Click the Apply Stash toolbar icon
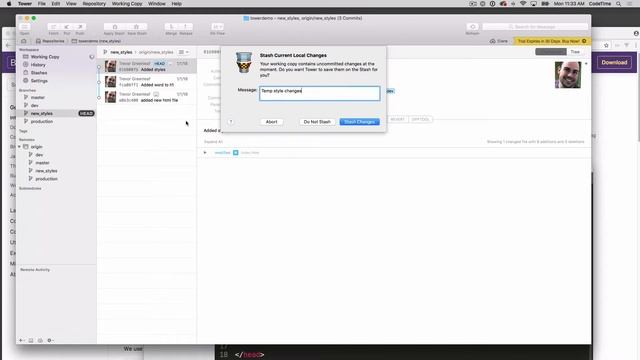 114,27
